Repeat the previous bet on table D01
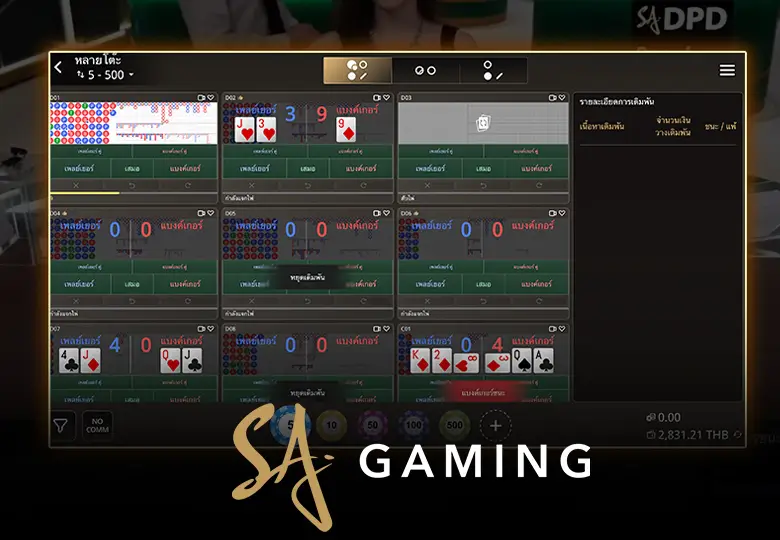The width and height of the screenshot is (780, 540). (188, 185)
